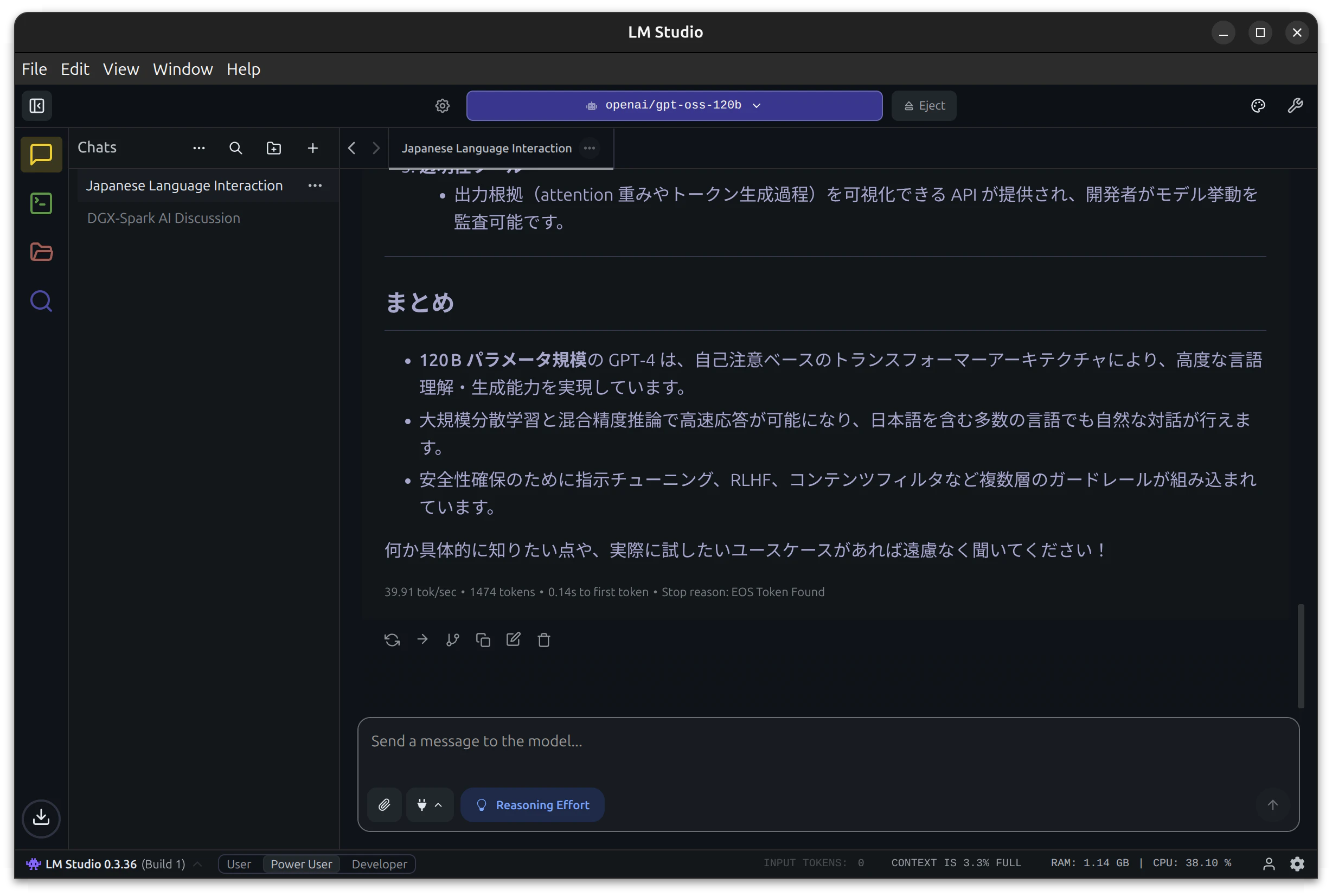Open options for Japanese Language Interaction chat row
This screenshot has width=1332, height=896.
pos(315,185)
